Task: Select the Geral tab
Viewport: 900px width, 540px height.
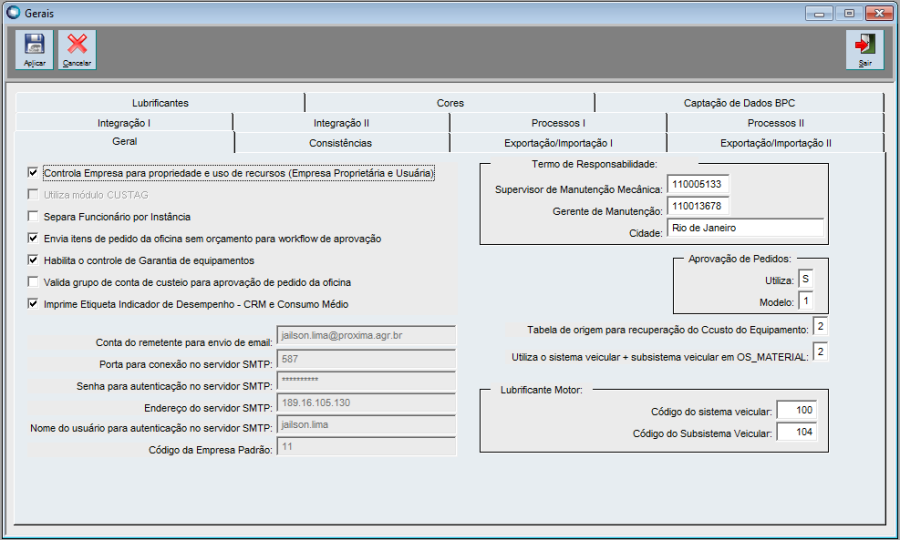Action: (x=125, y=141)
